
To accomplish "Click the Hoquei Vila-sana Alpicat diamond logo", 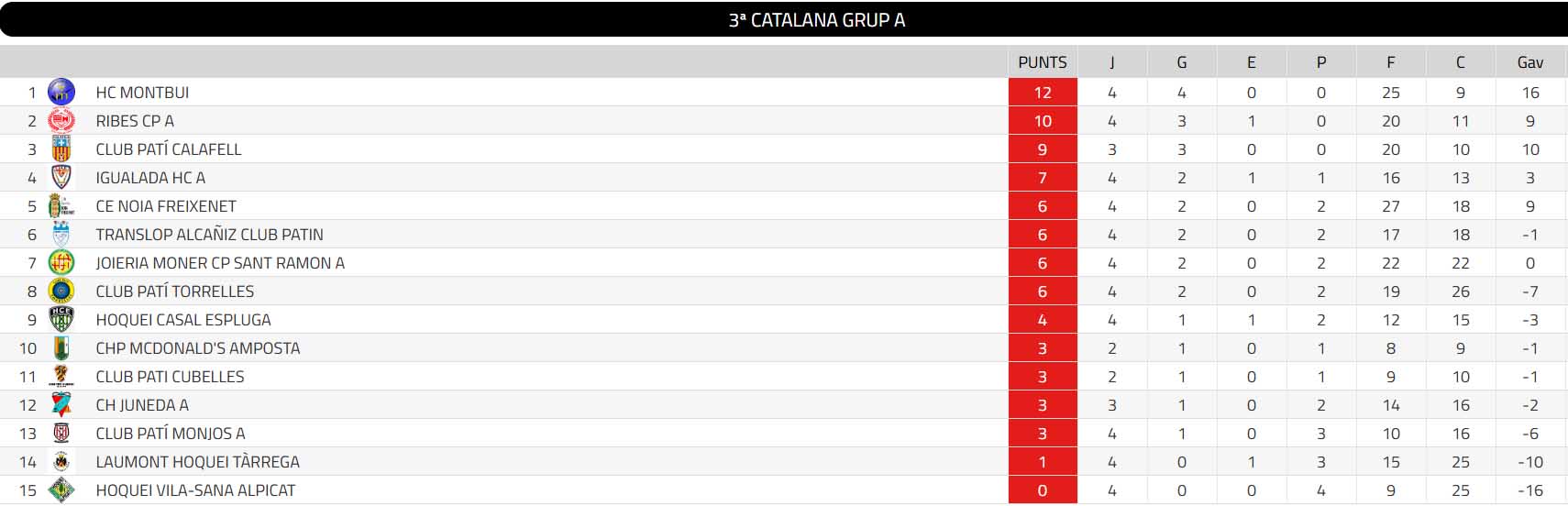I will 61,489.
